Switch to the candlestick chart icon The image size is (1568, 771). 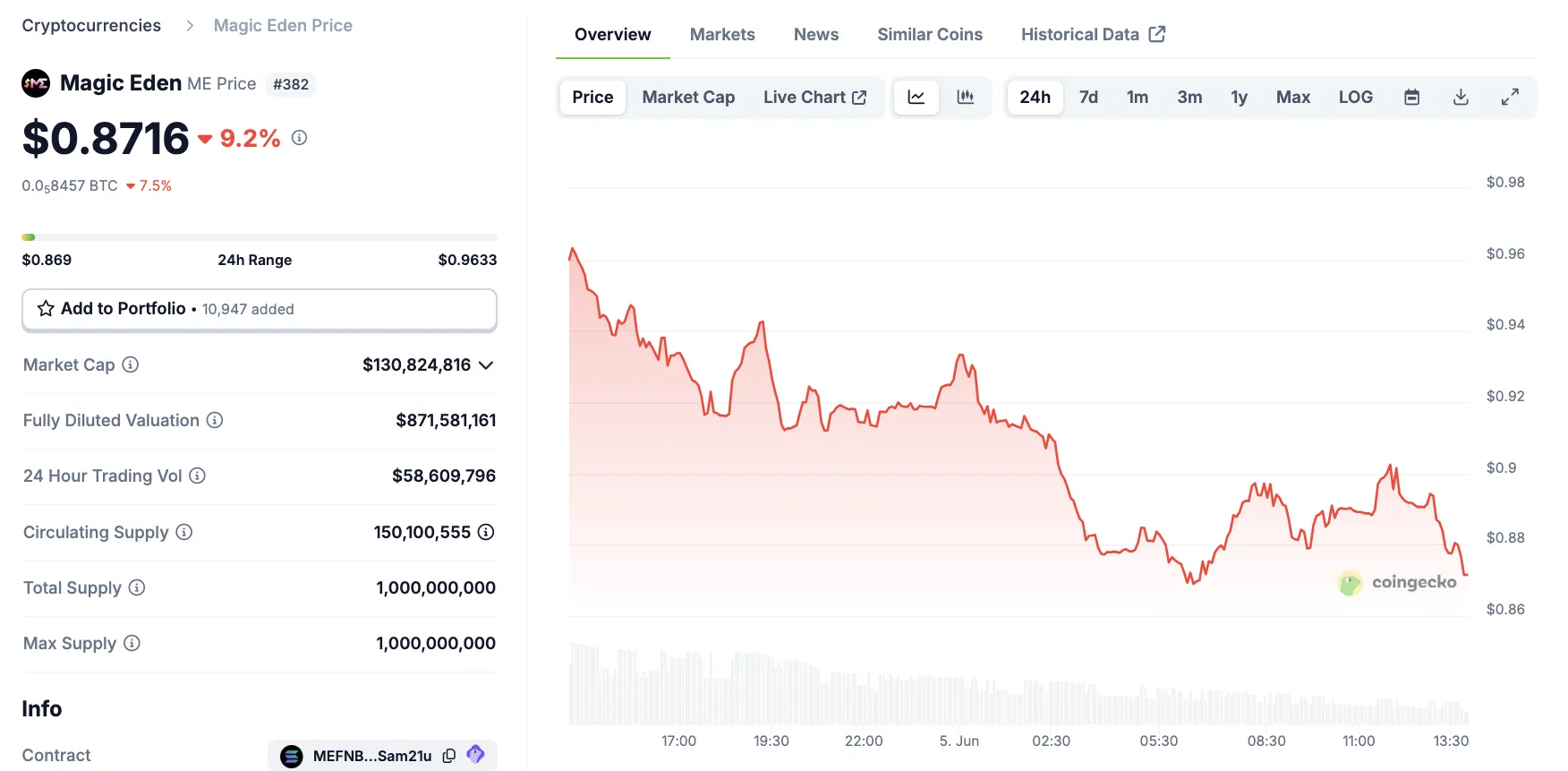click(965, 97)
